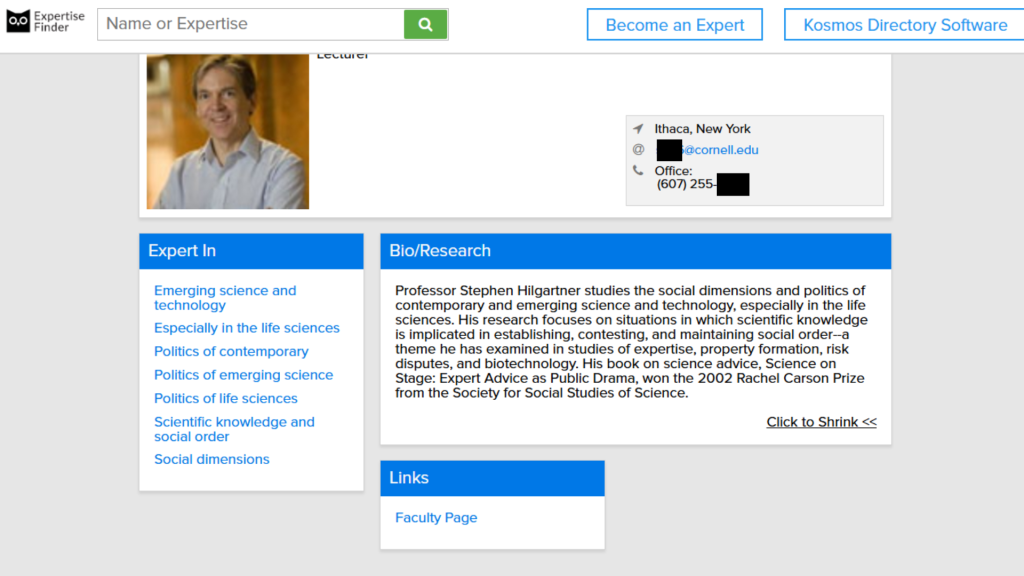
Task: Open Especially in the life sciences link
Action: coord(247,328)
